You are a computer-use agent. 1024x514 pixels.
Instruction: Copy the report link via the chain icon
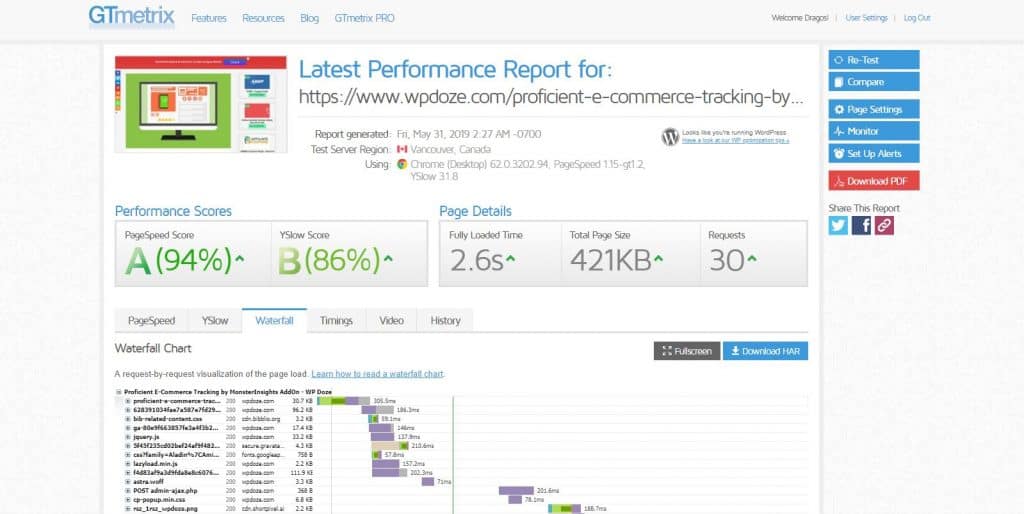pos(884,225)
